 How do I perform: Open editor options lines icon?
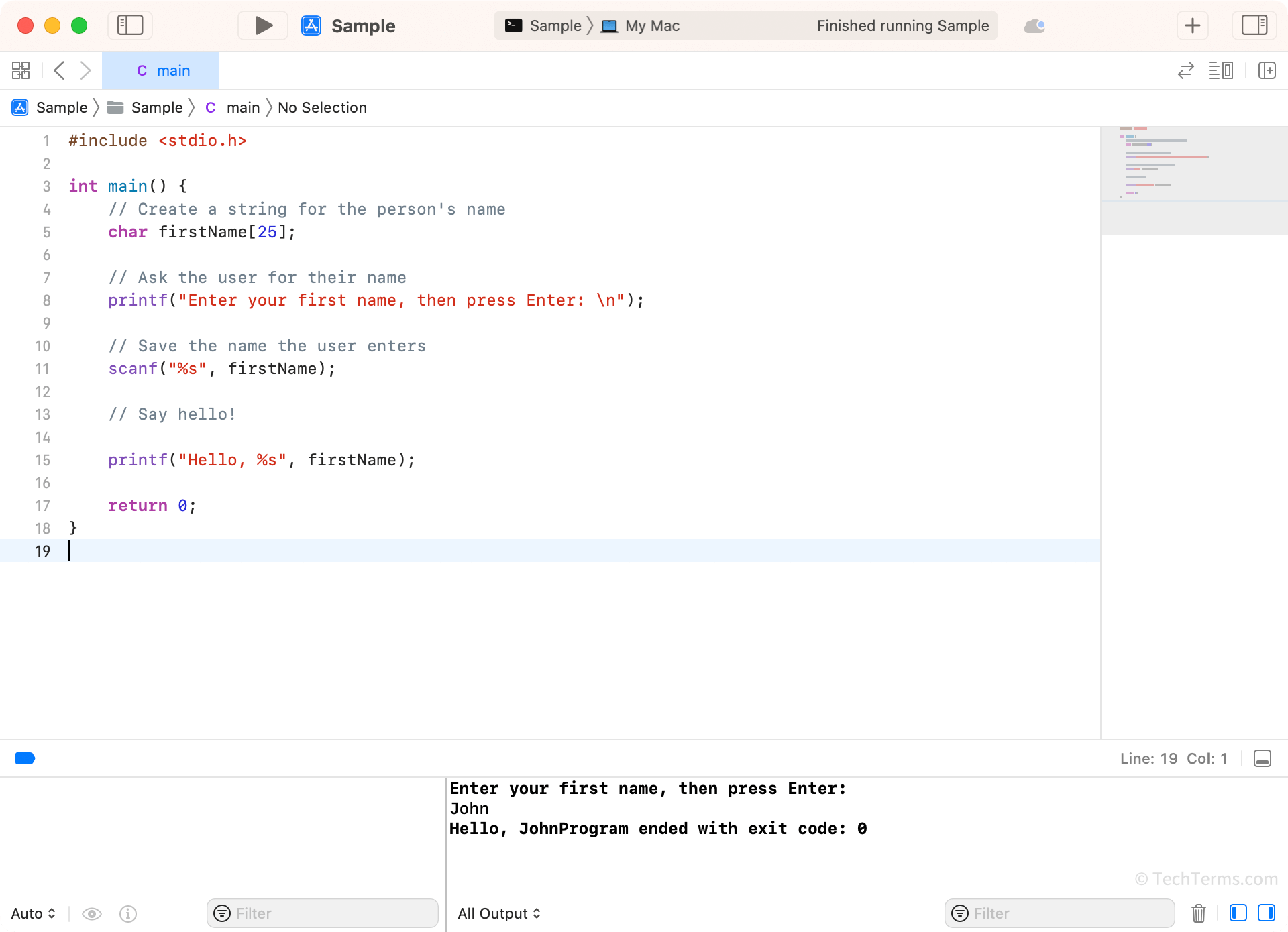pyautogui.click(x=1221, y=70)
